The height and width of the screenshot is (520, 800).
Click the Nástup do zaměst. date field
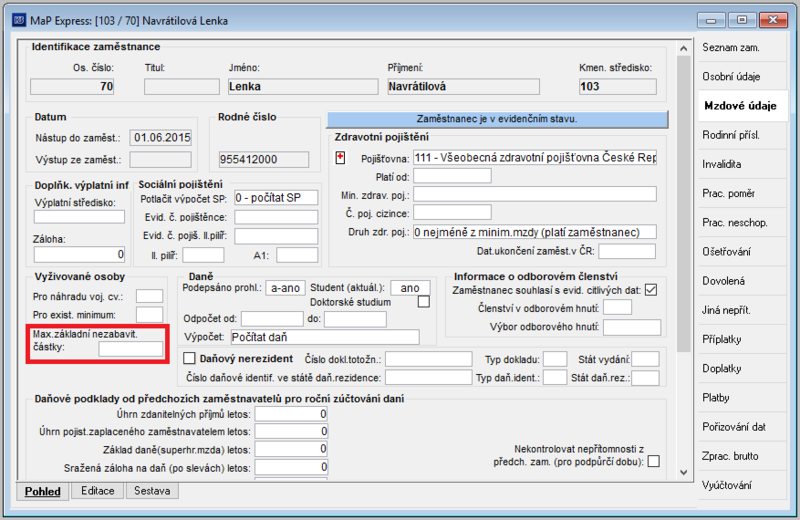pyautogui.click(x=161, y=138)
